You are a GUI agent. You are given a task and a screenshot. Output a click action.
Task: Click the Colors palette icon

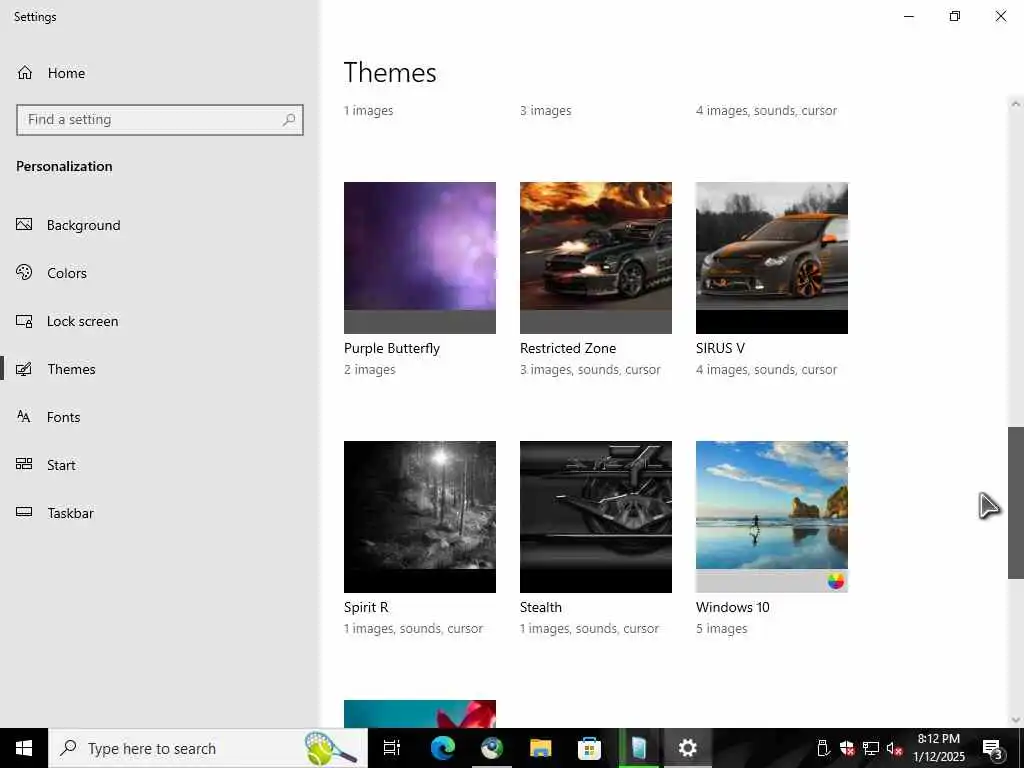coord(24,272)
